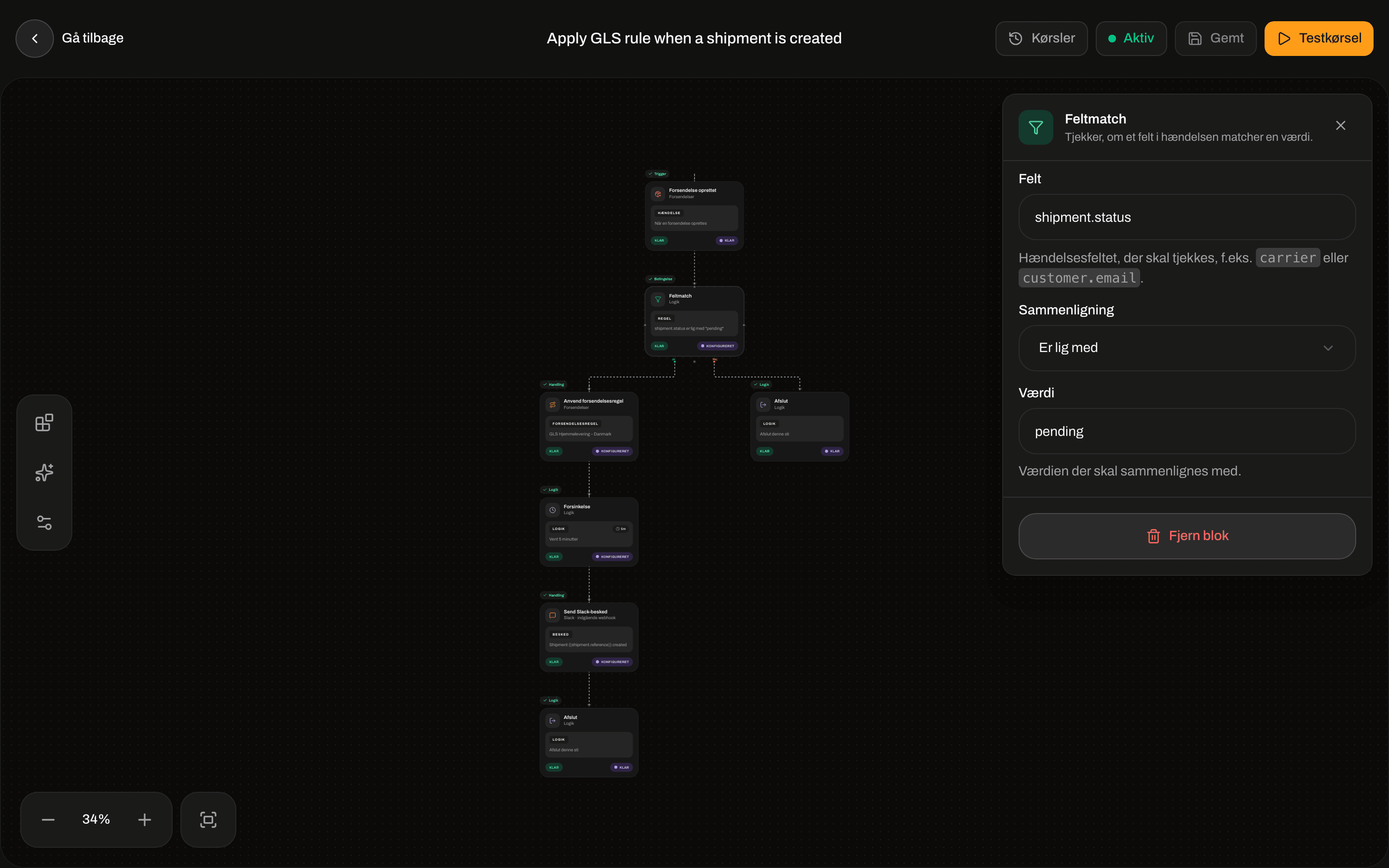
Task: Fit workflow to view icon
Action: click(208, 819)
